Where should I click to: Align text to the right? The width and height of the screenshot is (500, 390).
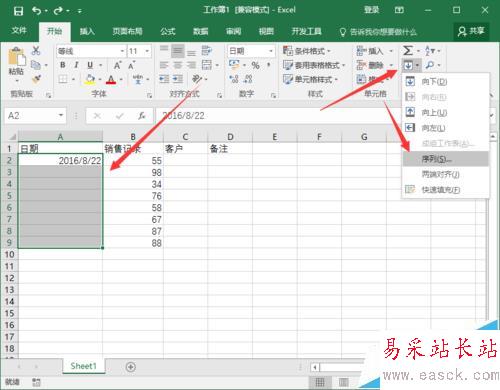(x=191, y=65)
